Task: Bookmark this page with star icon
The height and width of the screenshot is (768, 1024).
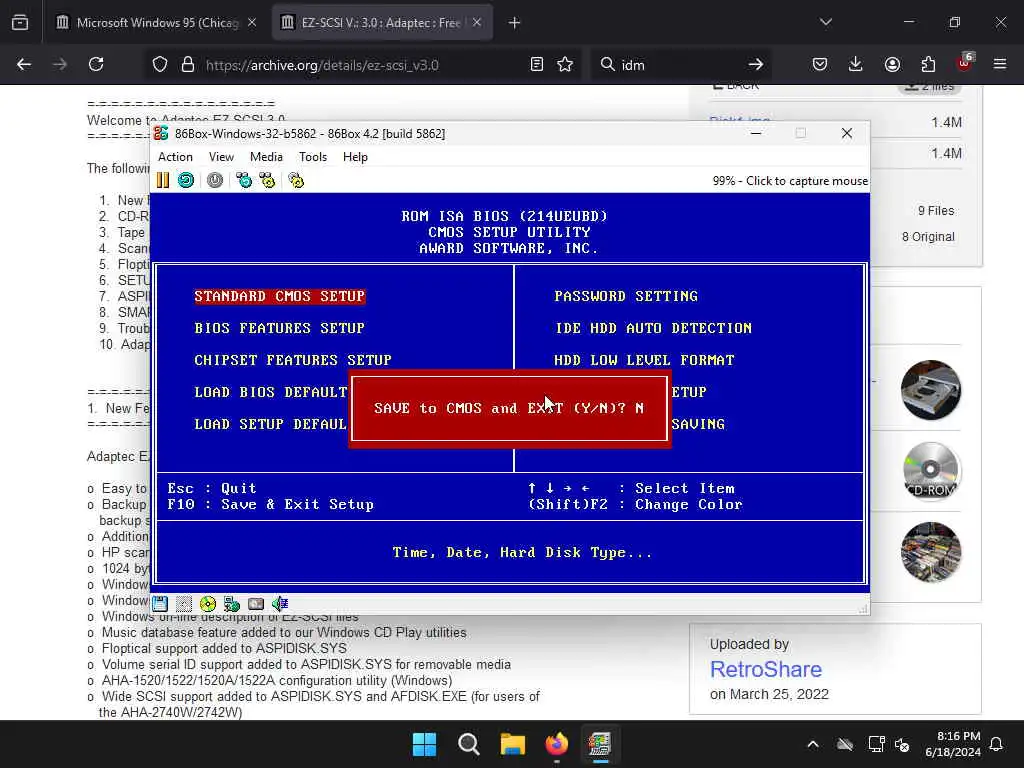Action: click(566, 65)
